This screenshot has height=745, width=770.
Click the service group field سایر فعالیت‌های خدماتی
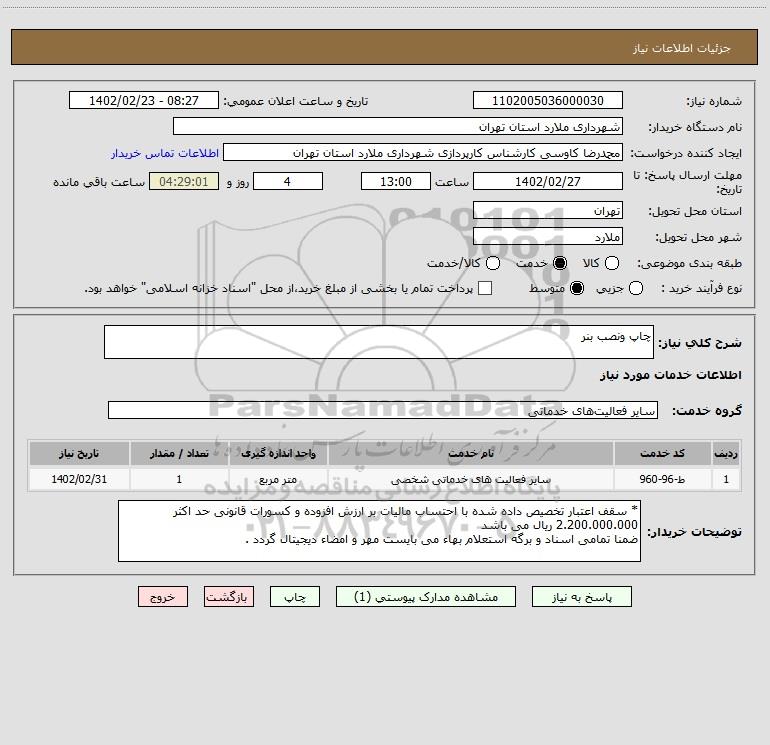(x=383, y=410)
